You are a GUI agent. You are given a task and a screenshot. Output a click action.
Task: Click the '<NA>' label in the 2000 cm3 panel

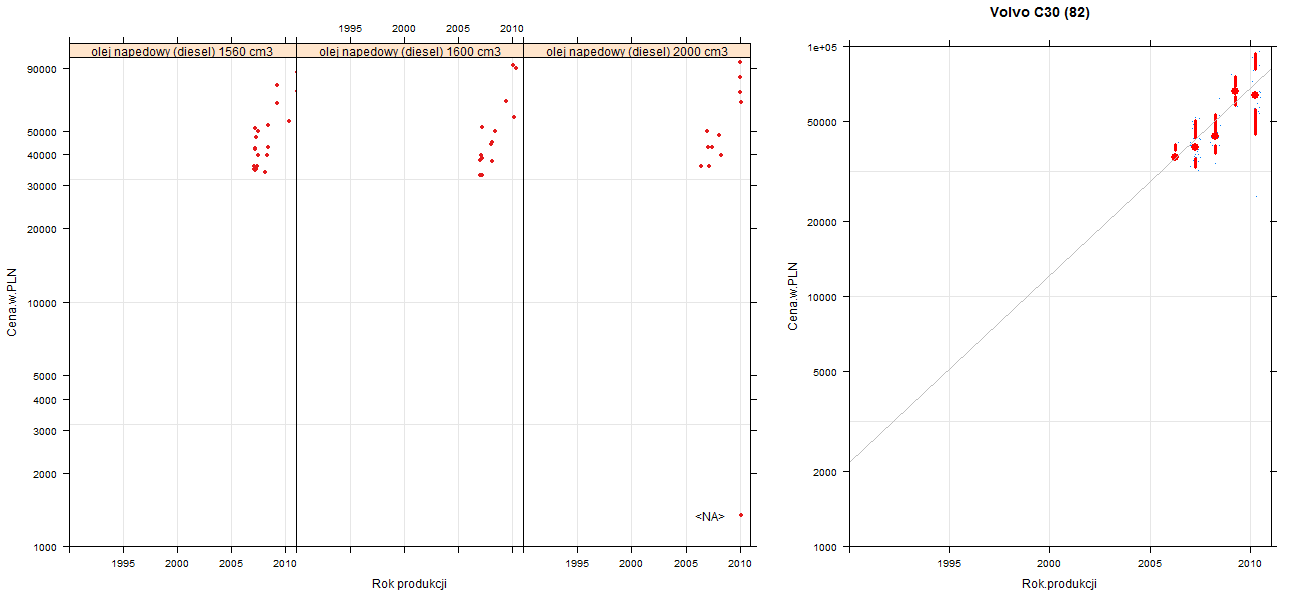[x=710, y=516]
